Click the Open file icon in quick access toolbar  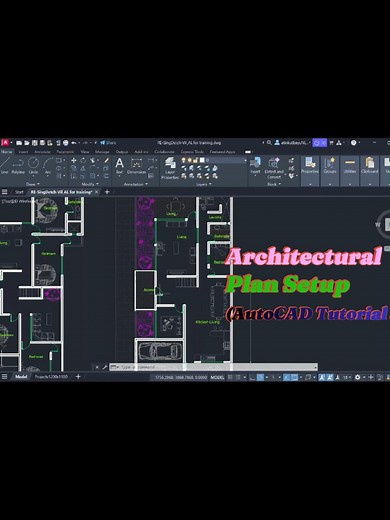point(27,143)
